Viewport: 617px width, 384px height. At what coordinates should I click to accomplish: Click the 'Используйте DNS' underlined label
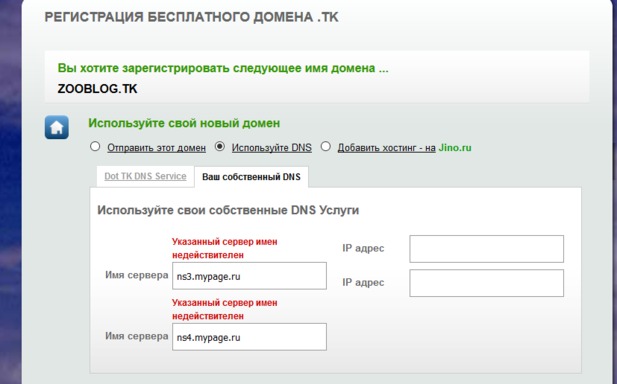(x=272, y=148)
